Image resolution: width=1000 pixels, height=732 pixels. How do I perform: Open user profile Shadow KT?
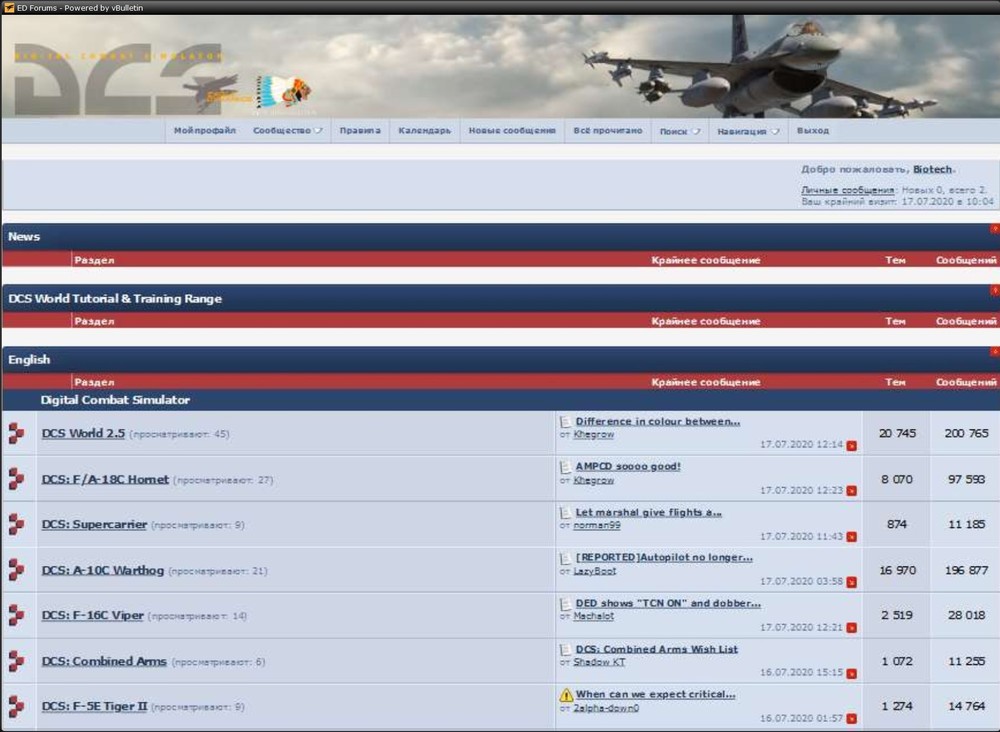tap(599, 662)
